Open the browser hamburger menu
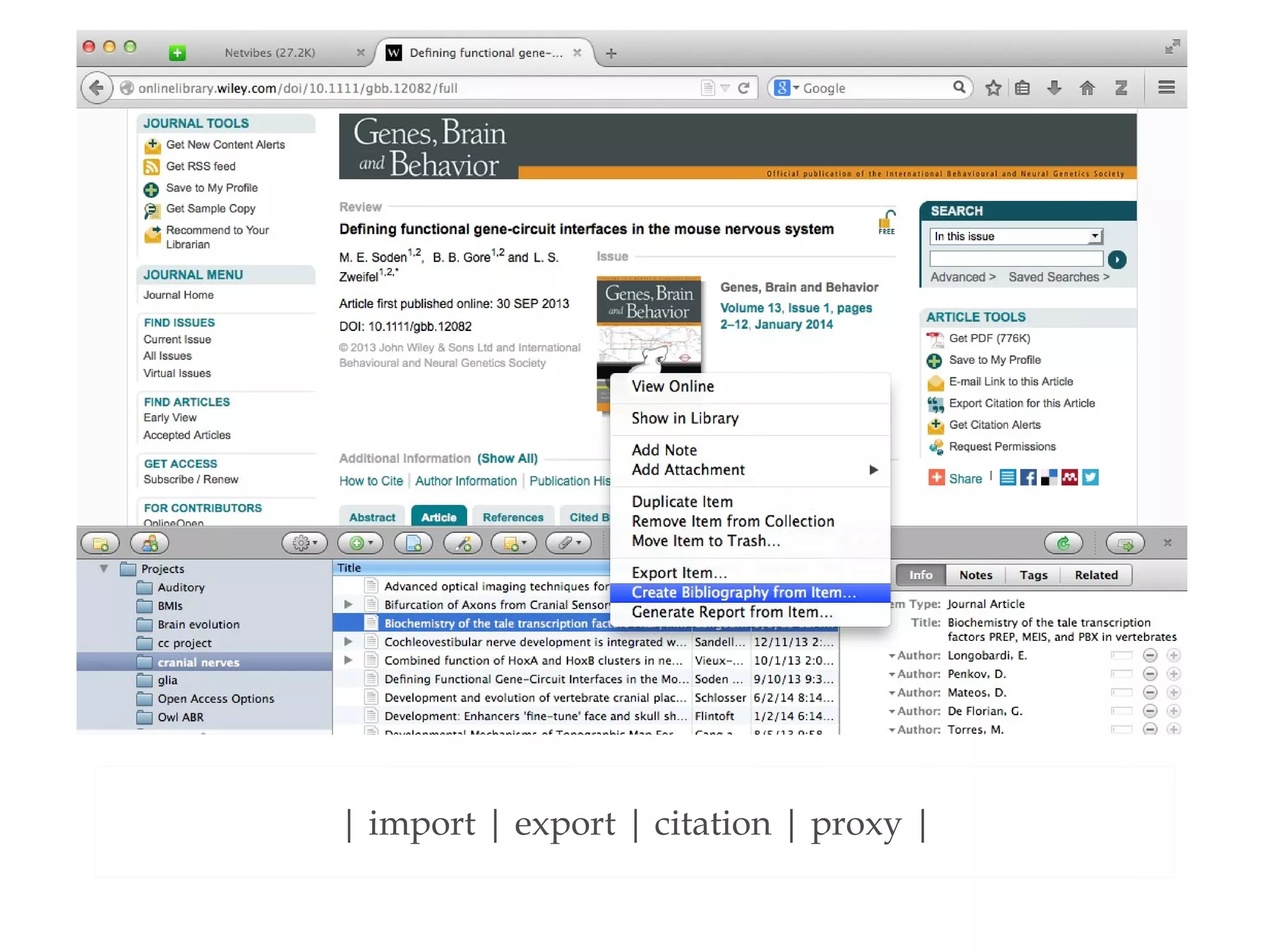 tap(1166, 88)
